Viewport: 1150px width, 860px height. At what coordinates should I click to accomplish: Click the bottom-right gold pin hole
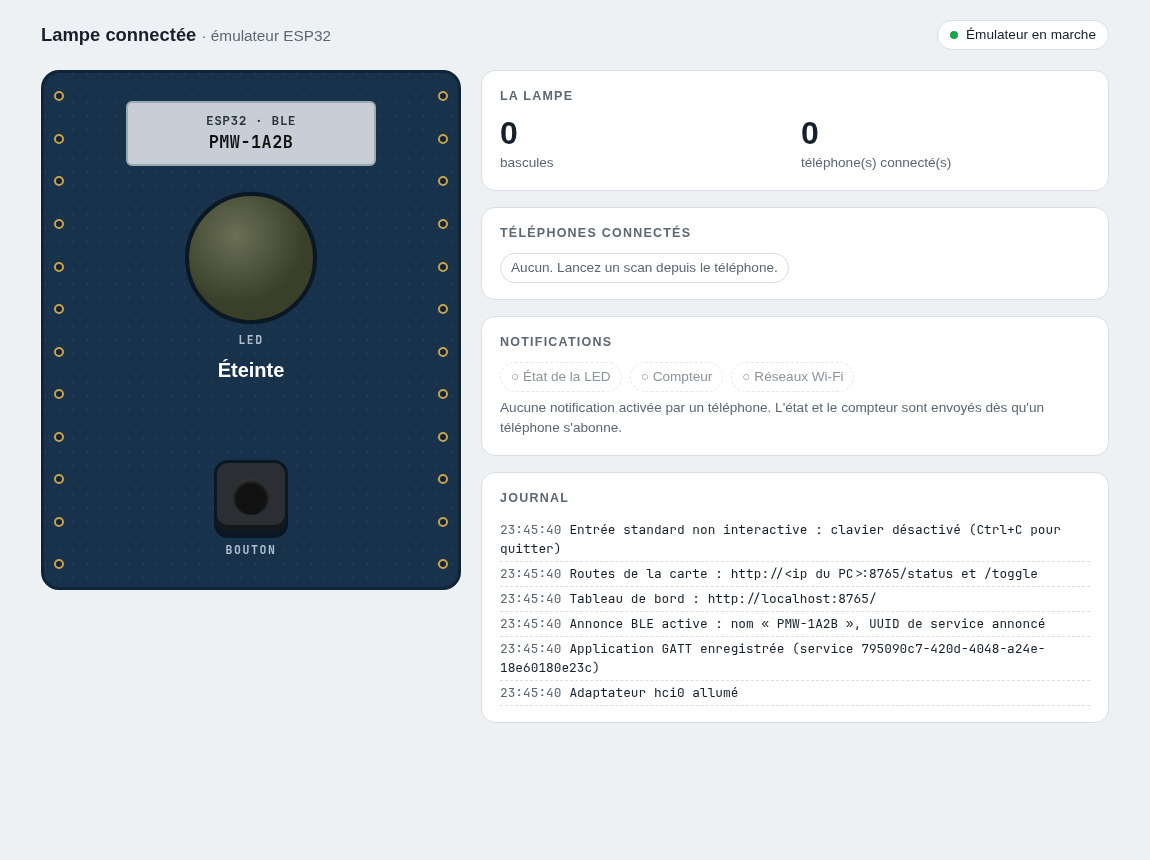click(443, 564)
